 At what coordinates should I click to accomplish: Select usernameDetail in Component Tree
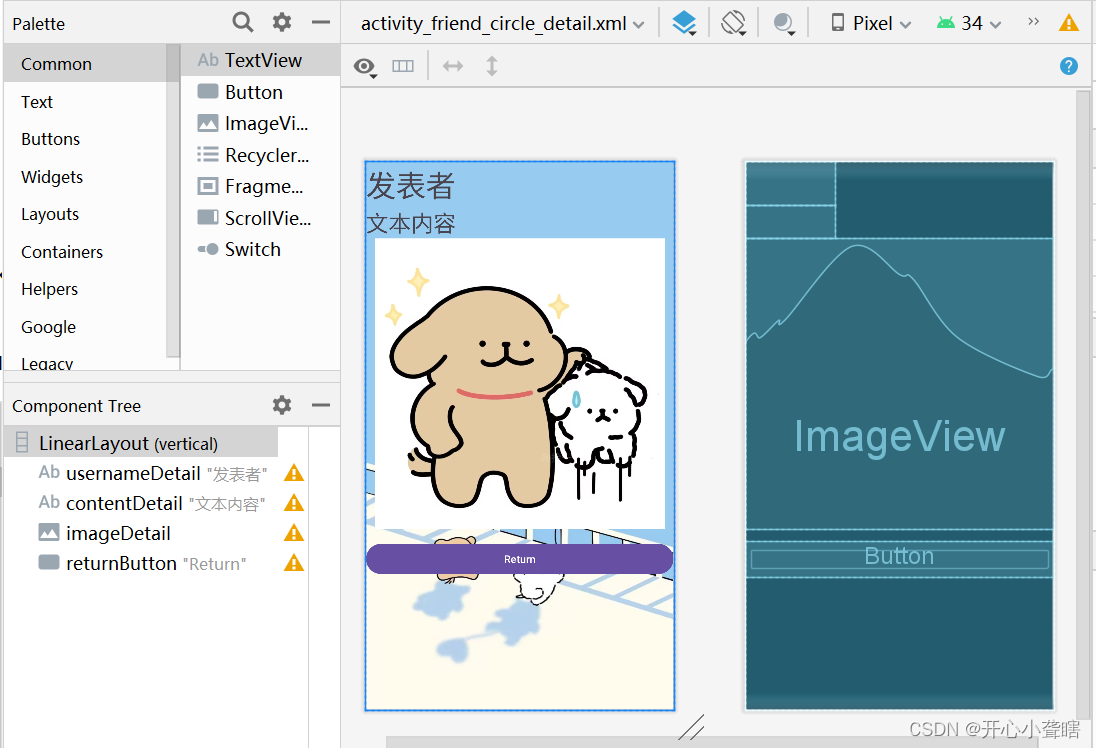pyautogui.click(x=152, y=473)
